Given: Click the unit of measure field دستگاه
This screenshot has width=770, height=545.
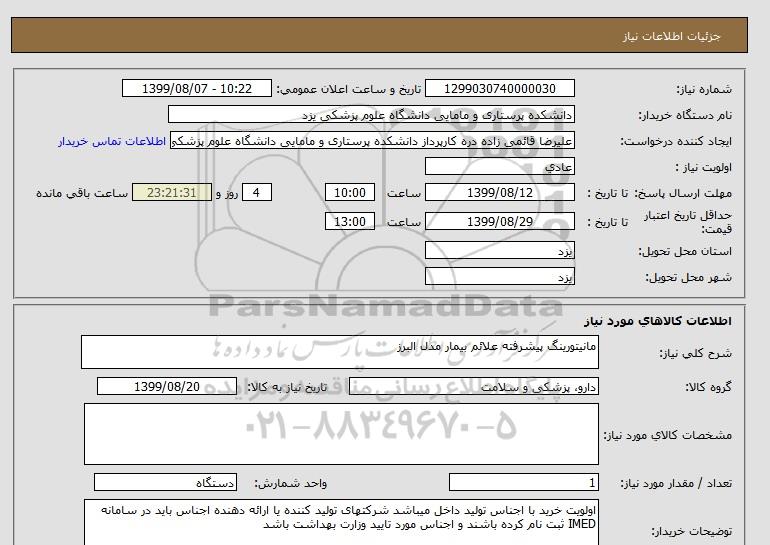Looking at the screenshot, I should pyautogui.click(x=165, y=483).
